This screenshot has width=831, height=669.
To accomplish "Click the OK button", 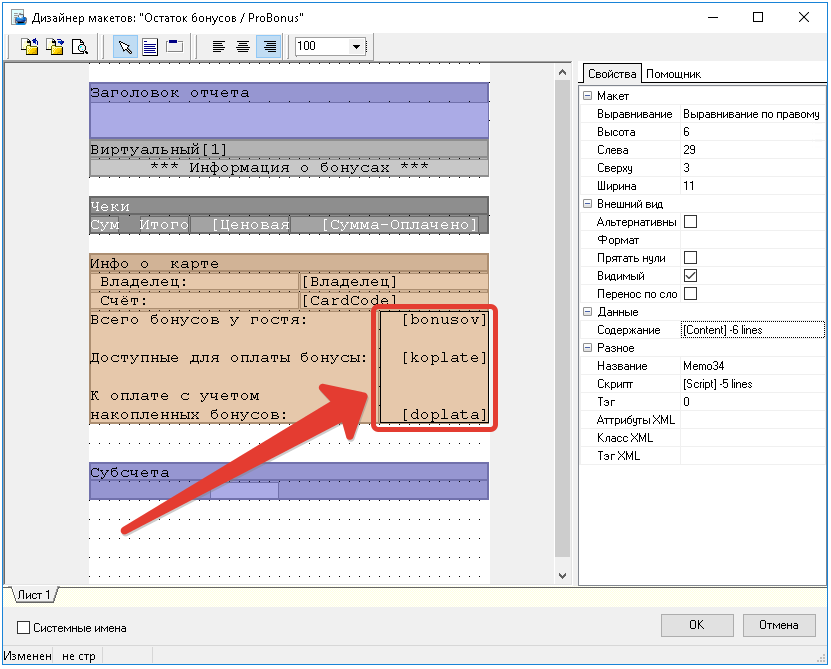I will coord(697,625).
